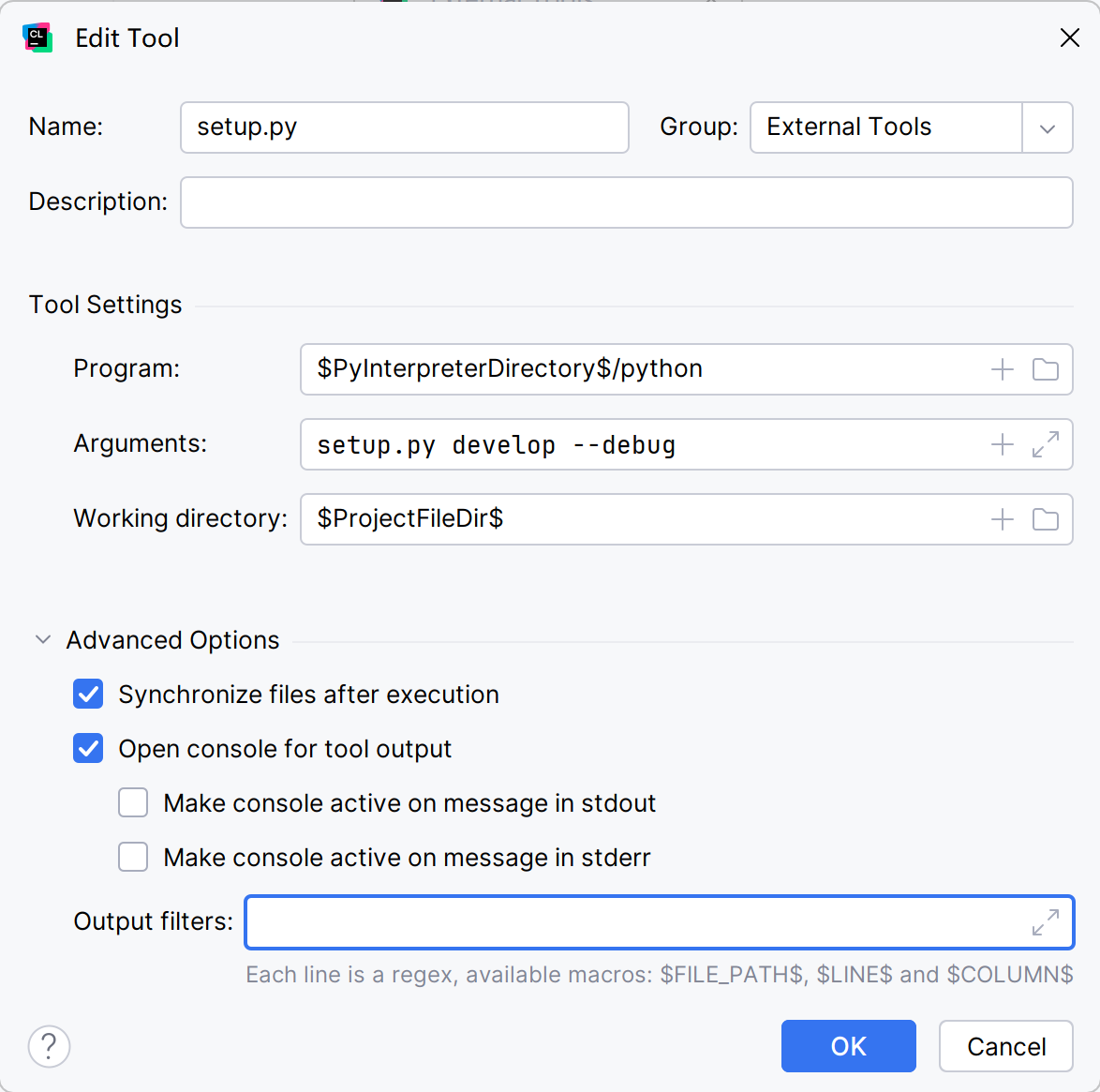
Task: Focus the Name field containing setup.py
Action: pyautogui.click(x=404, y=127)
